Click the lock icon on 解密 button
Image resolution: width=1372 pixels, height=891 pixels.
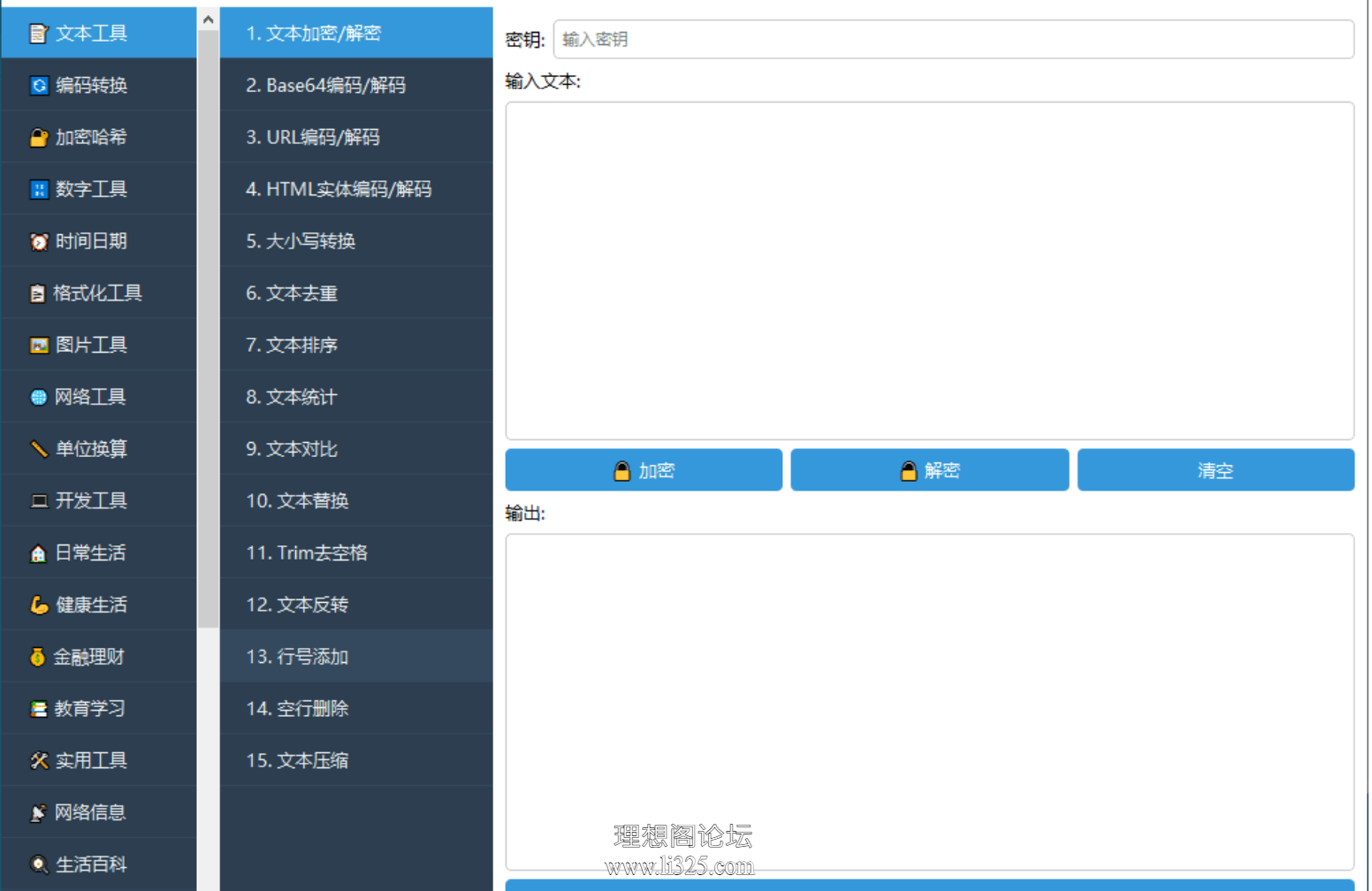coord(909,471)
